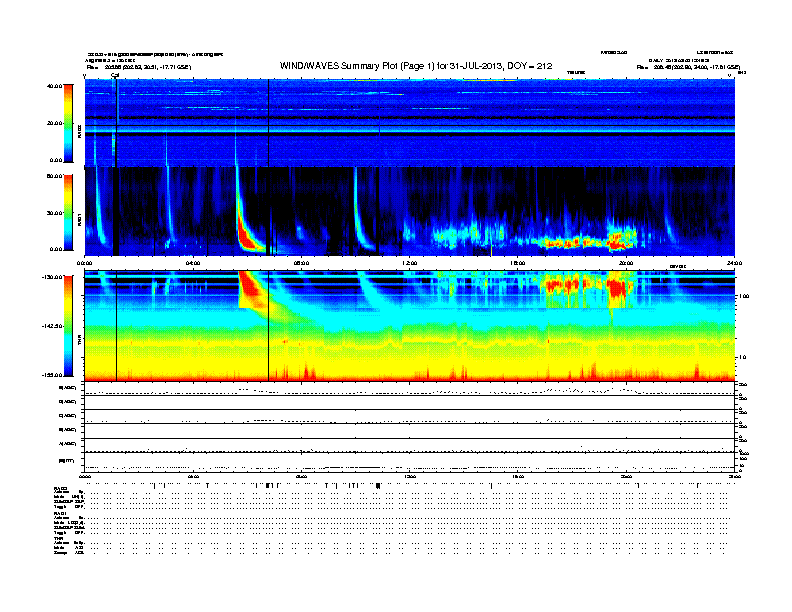792x612 pixels.
Task: Click the RAD1 intensity color bar
Action: [68, 212]
